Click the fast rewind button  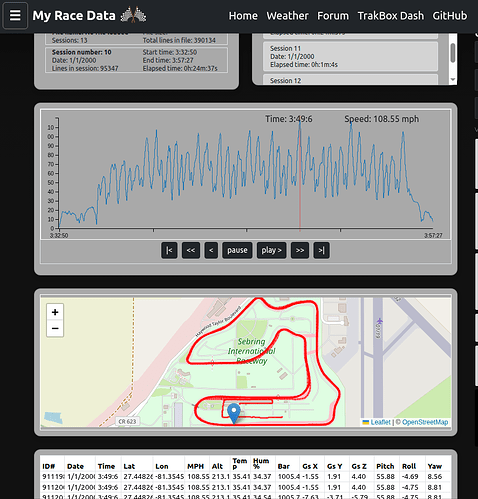click(191, 250)
